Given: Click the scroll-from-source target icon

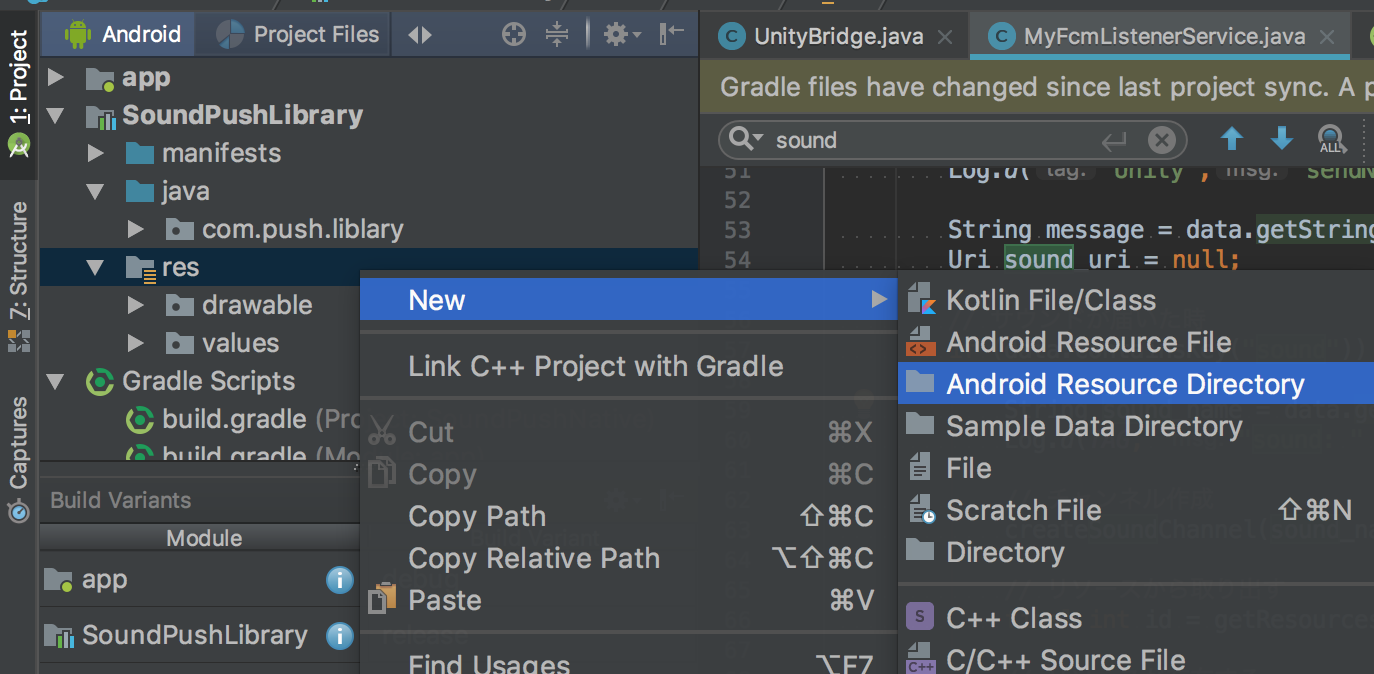Looking at the screenshot, I should click(513, 35).
